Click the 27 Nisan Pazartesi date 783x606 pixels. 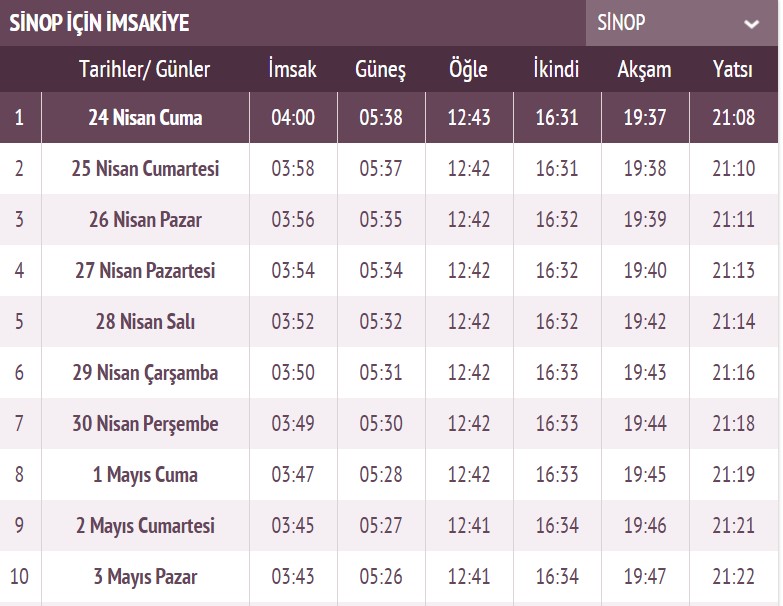pyautogui.click(x=145, y=270)
